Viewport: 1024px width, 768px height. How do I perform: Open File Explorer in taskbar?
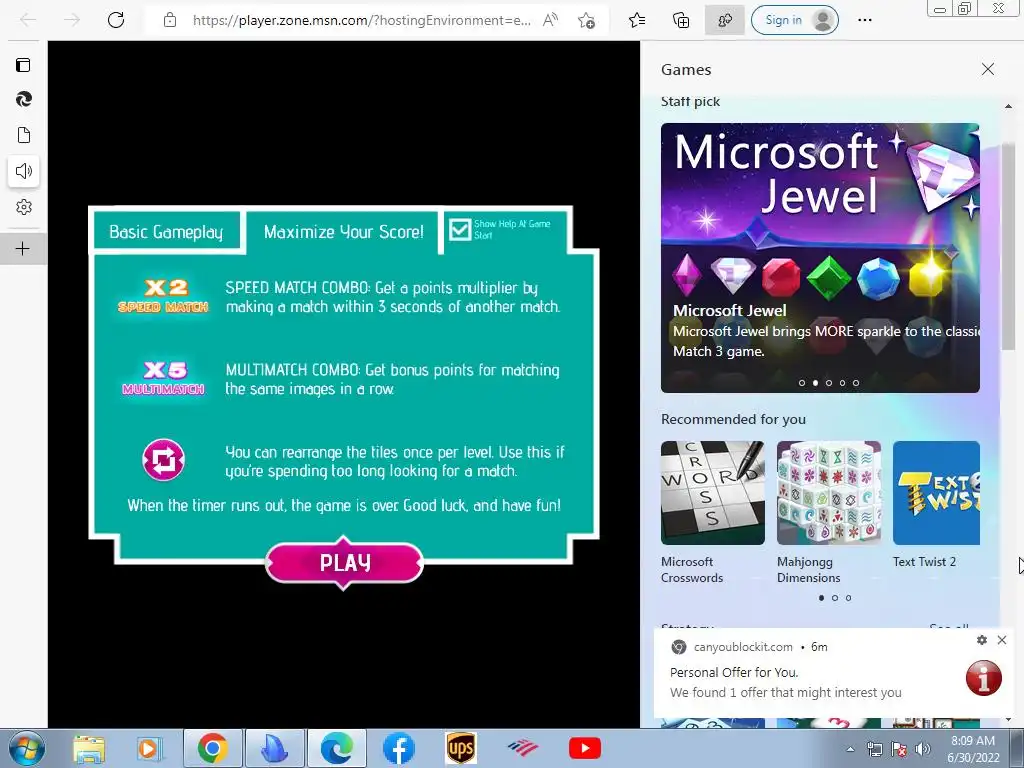(89, 749)
